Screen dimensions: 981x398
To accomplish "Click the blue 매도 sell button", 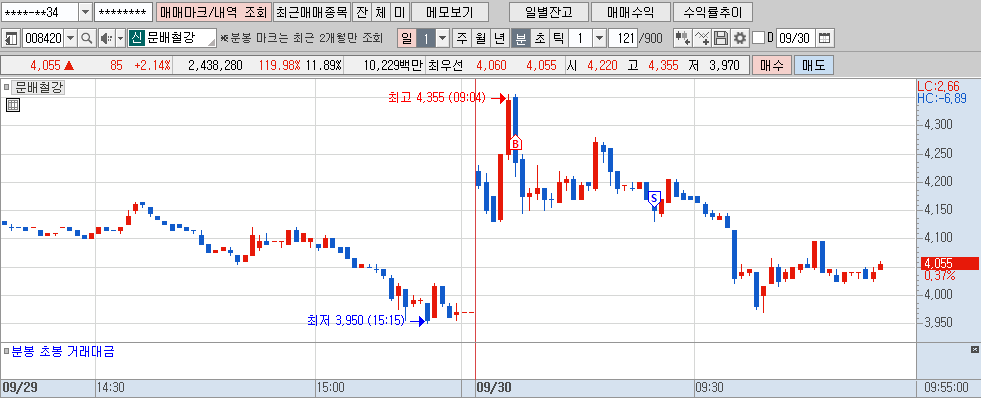I will click(x=813, y=65).
